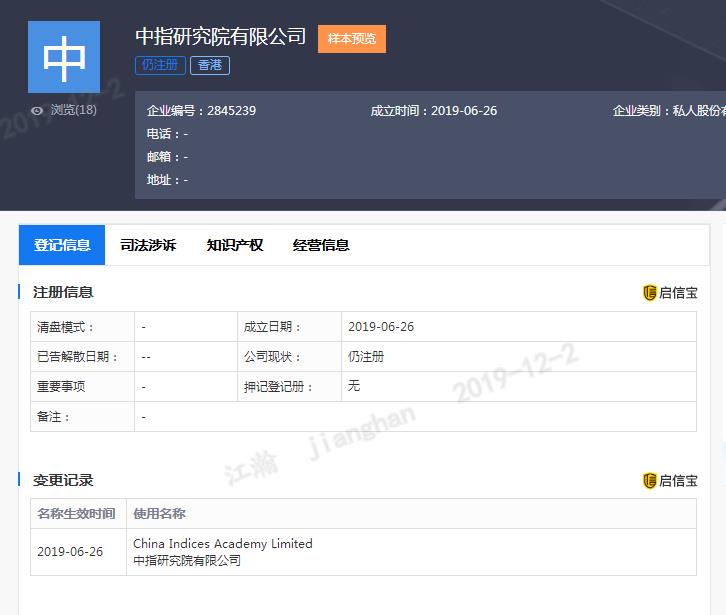
Task: Click the orange 样本预览 button
Action: pos(352,39)
